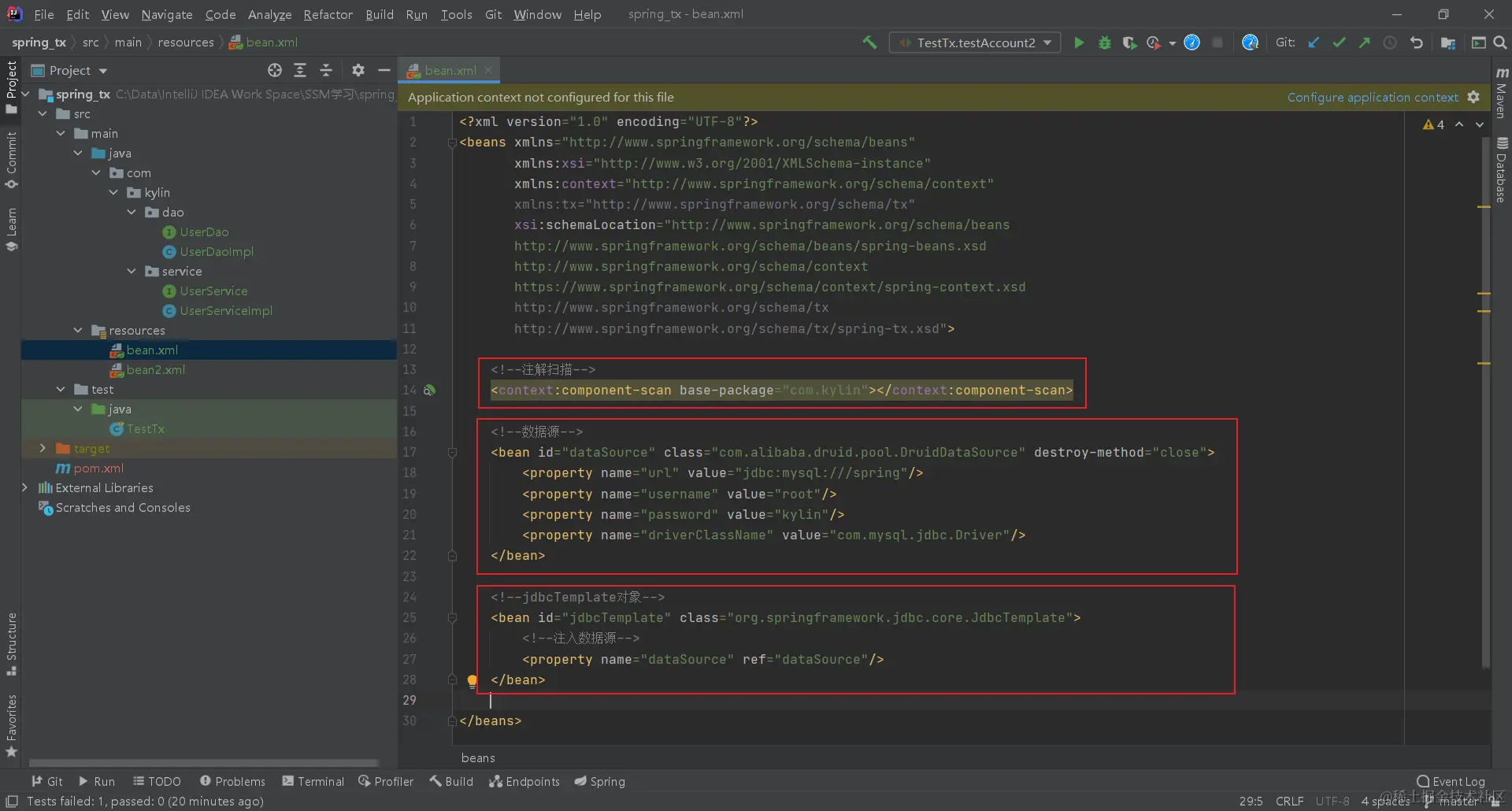Screen dimensions: 1512x811
Task: Start debugging with the bug icon
Action: coord(1105,43)
